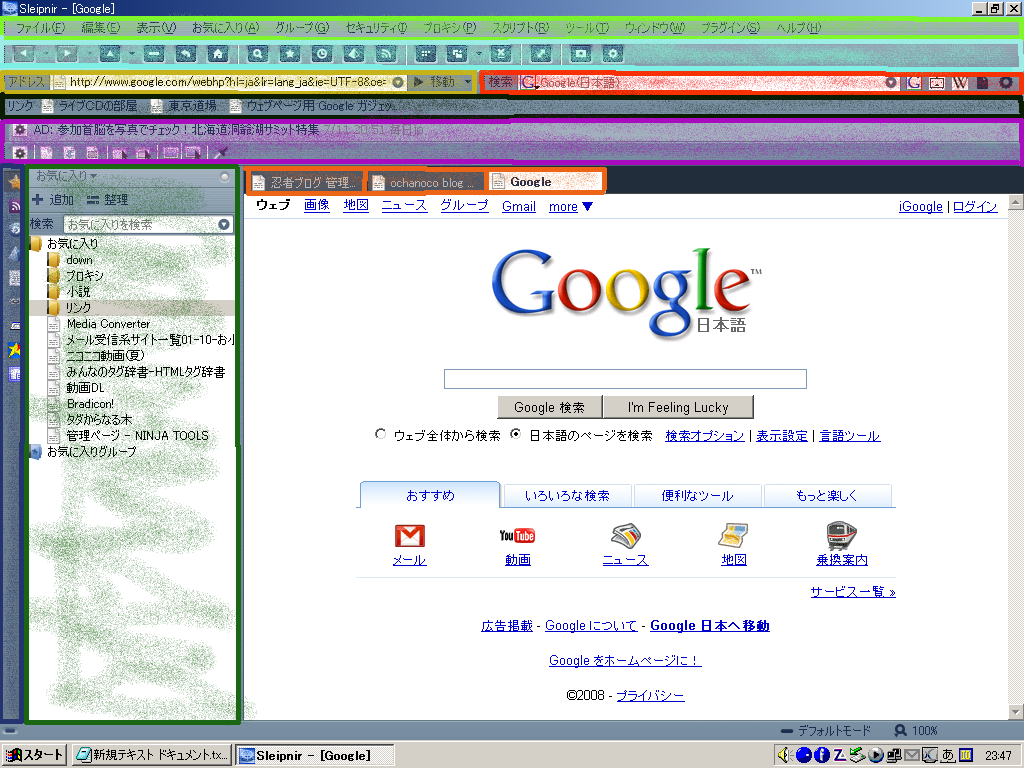Image resolution: width=1024 pixels, height=768 pixels.
Task: Click the YouTube 動画 icon
Action: point(517,536)
